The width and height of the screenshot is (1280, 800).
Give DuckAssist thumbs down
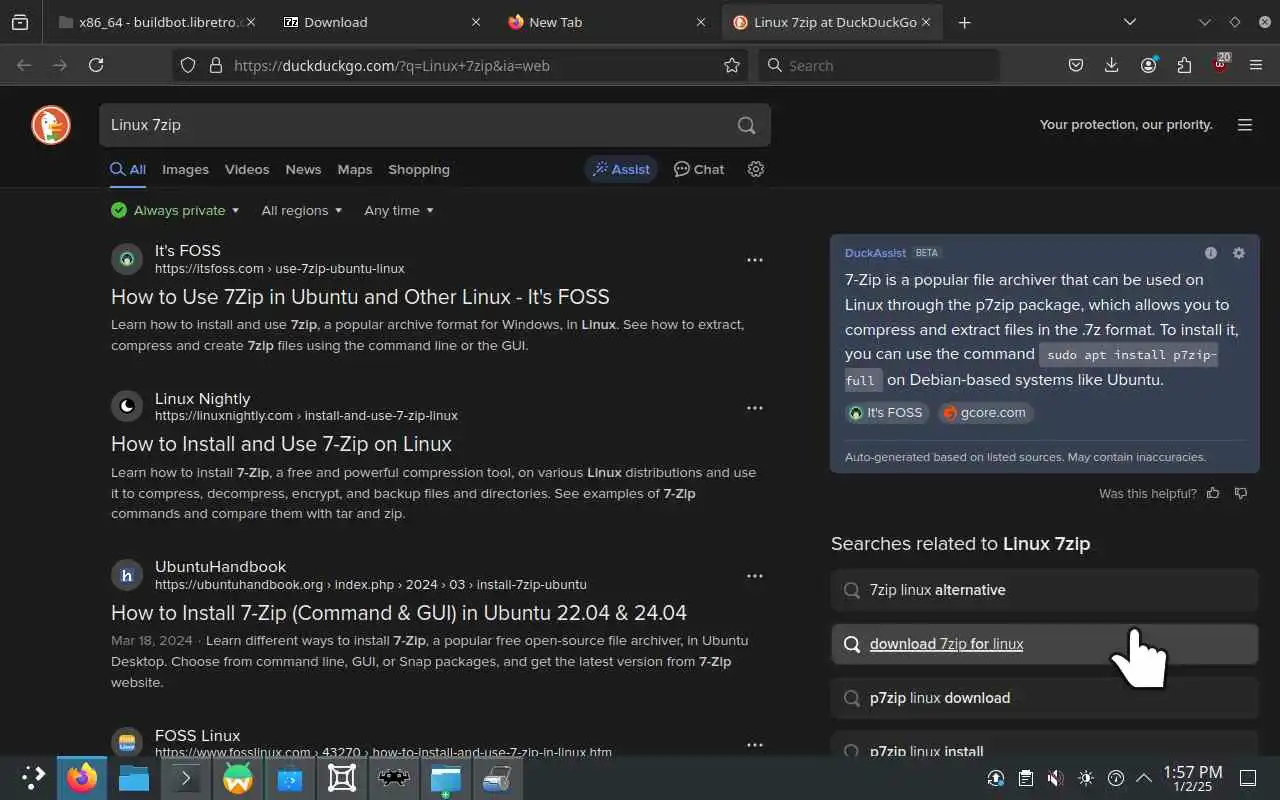tap(1241, 493)
